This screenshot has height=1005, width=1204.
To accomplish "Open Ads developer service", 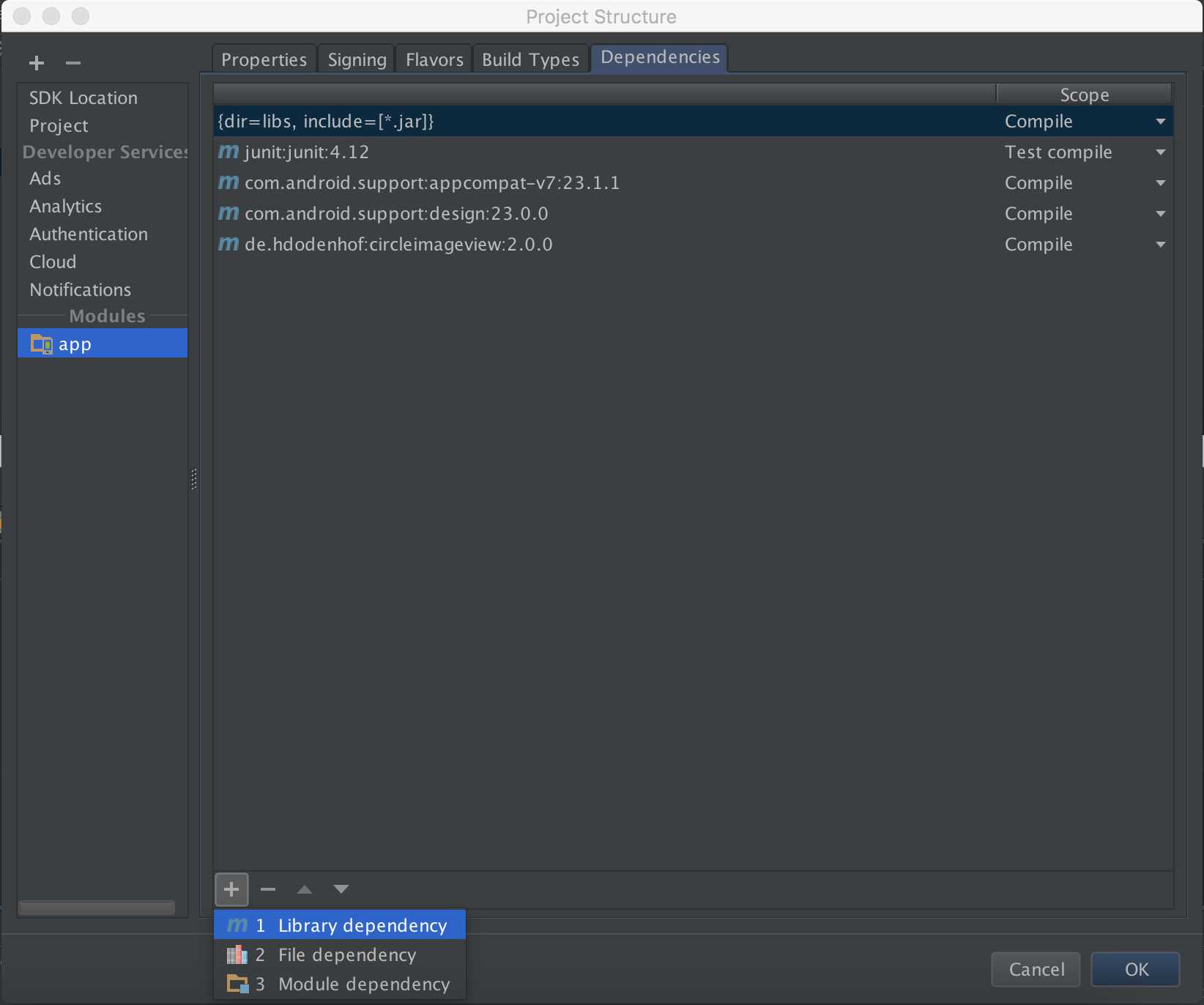I will click(45, 178).
